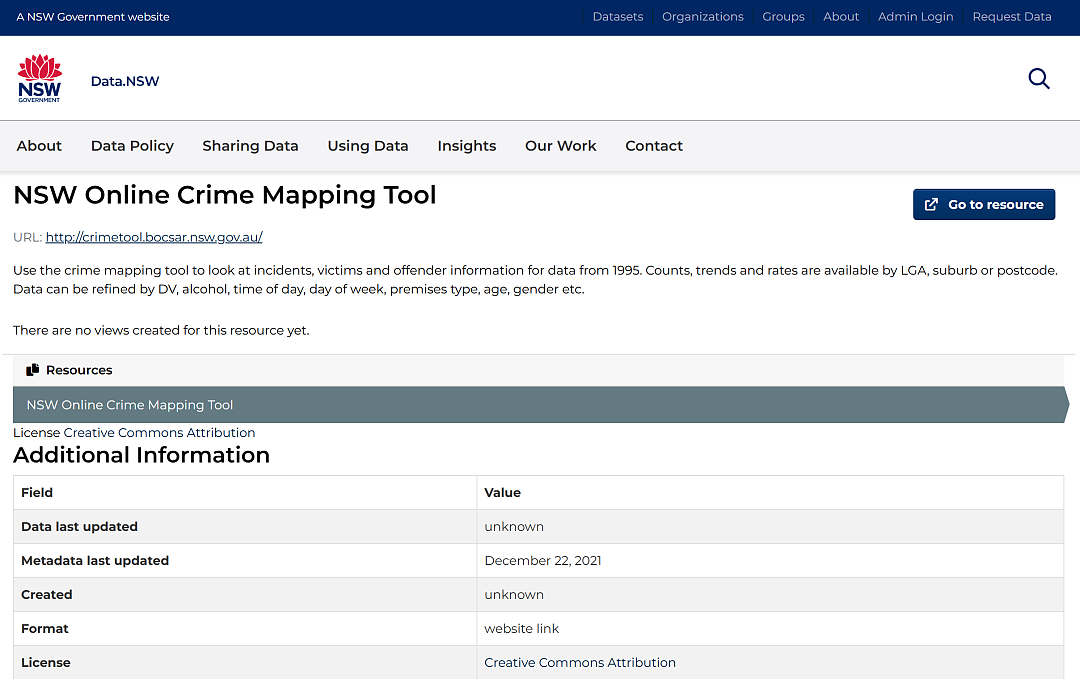The image size is (1080, 679).
Task: Click the NSW Government waratah logo
Action: click(39, 79)
